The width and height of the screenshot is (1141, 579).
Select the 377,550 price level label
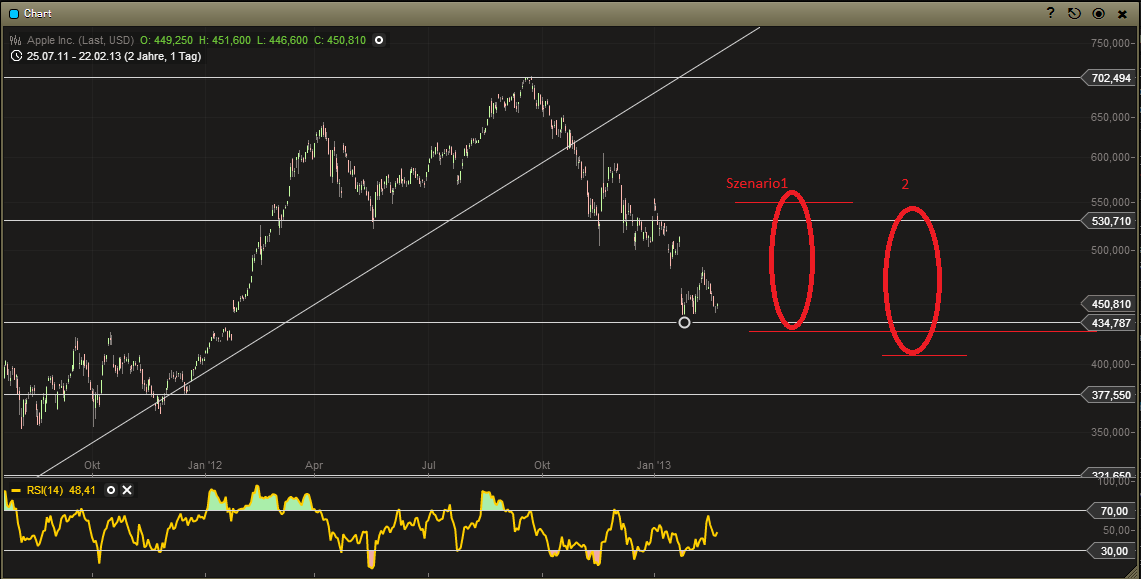(1109, 395)
